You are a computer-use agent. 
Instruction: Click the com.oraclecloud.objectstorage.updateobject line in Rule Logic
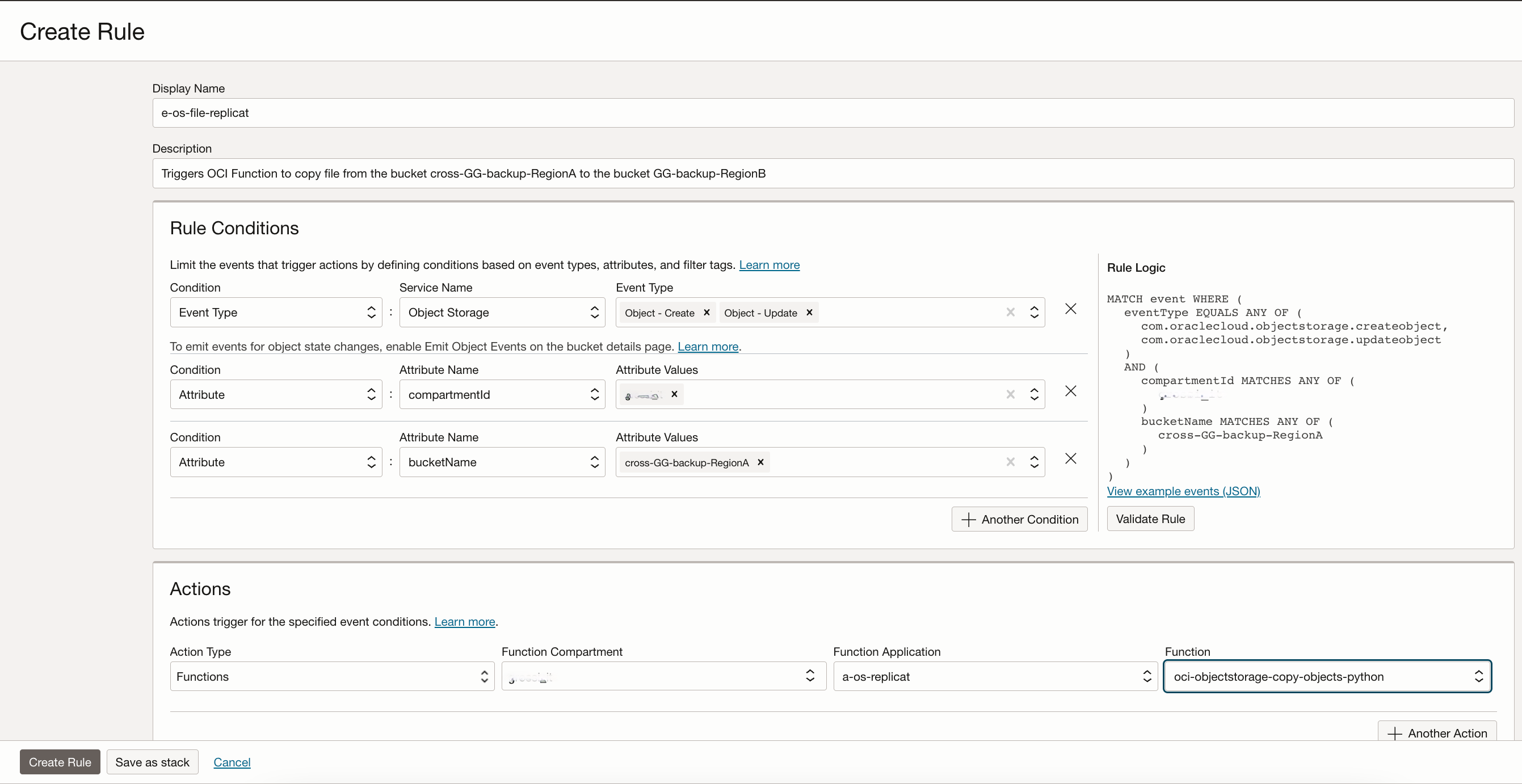(1290, 340)
